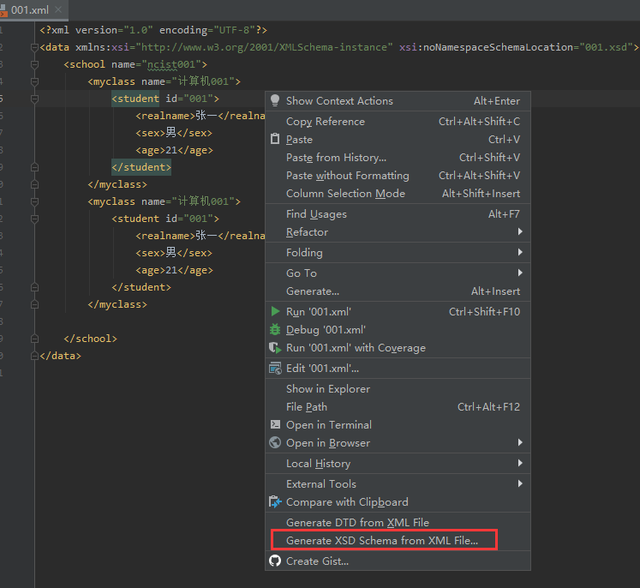Expand the Open in Browser submenu arrow
Image resolution: width=640 pixels, height=588 pixels.
coord(520,442)
